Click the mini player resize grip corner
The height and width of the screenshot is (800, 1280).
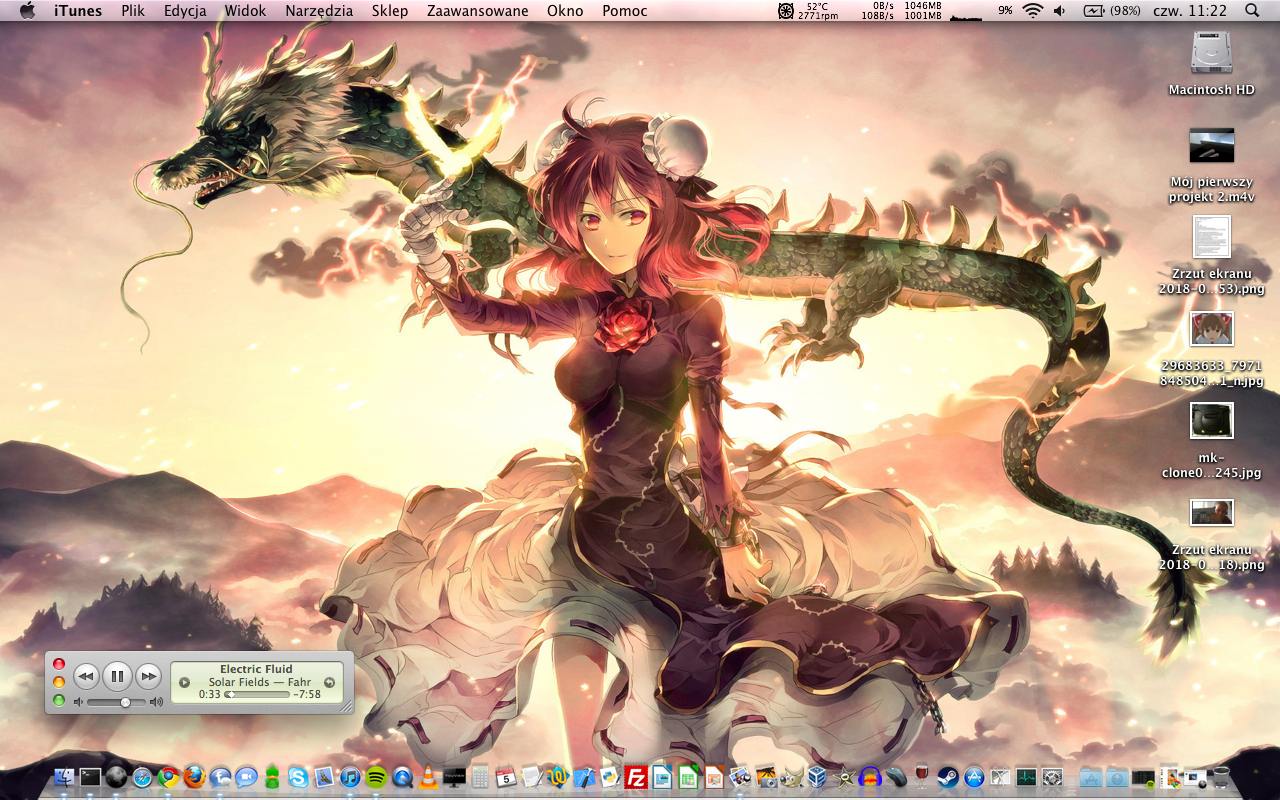tap(348, 707)
